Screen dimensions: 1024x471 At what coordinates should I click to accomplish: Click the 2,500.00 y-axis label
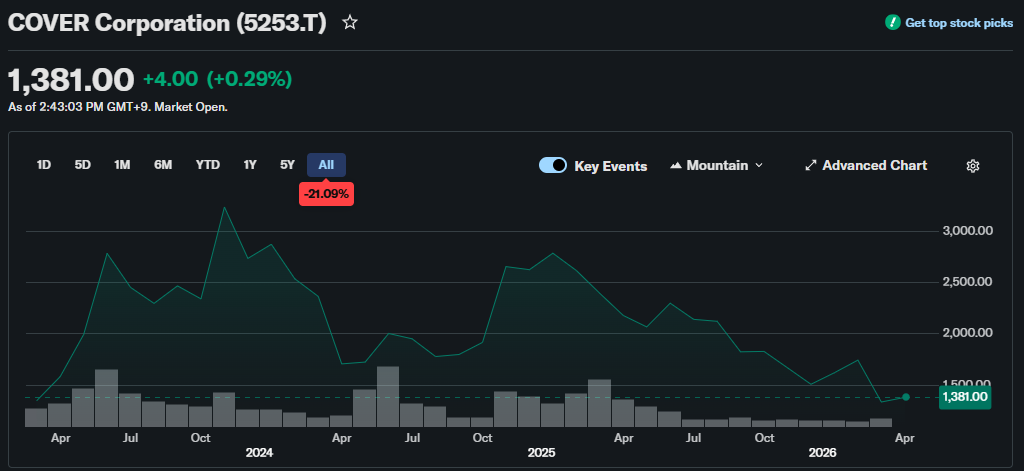click(x=967, y=282)
